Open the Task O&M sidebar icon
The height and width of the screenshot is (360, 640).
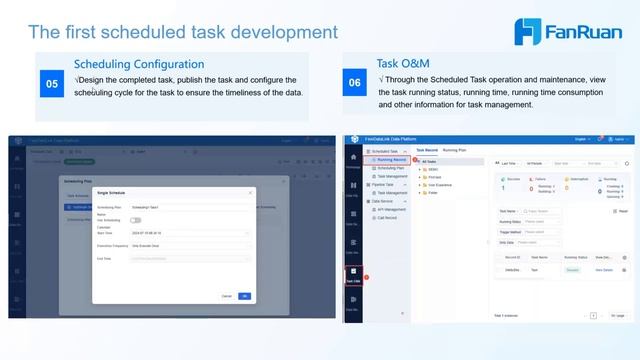pos(353,271)
